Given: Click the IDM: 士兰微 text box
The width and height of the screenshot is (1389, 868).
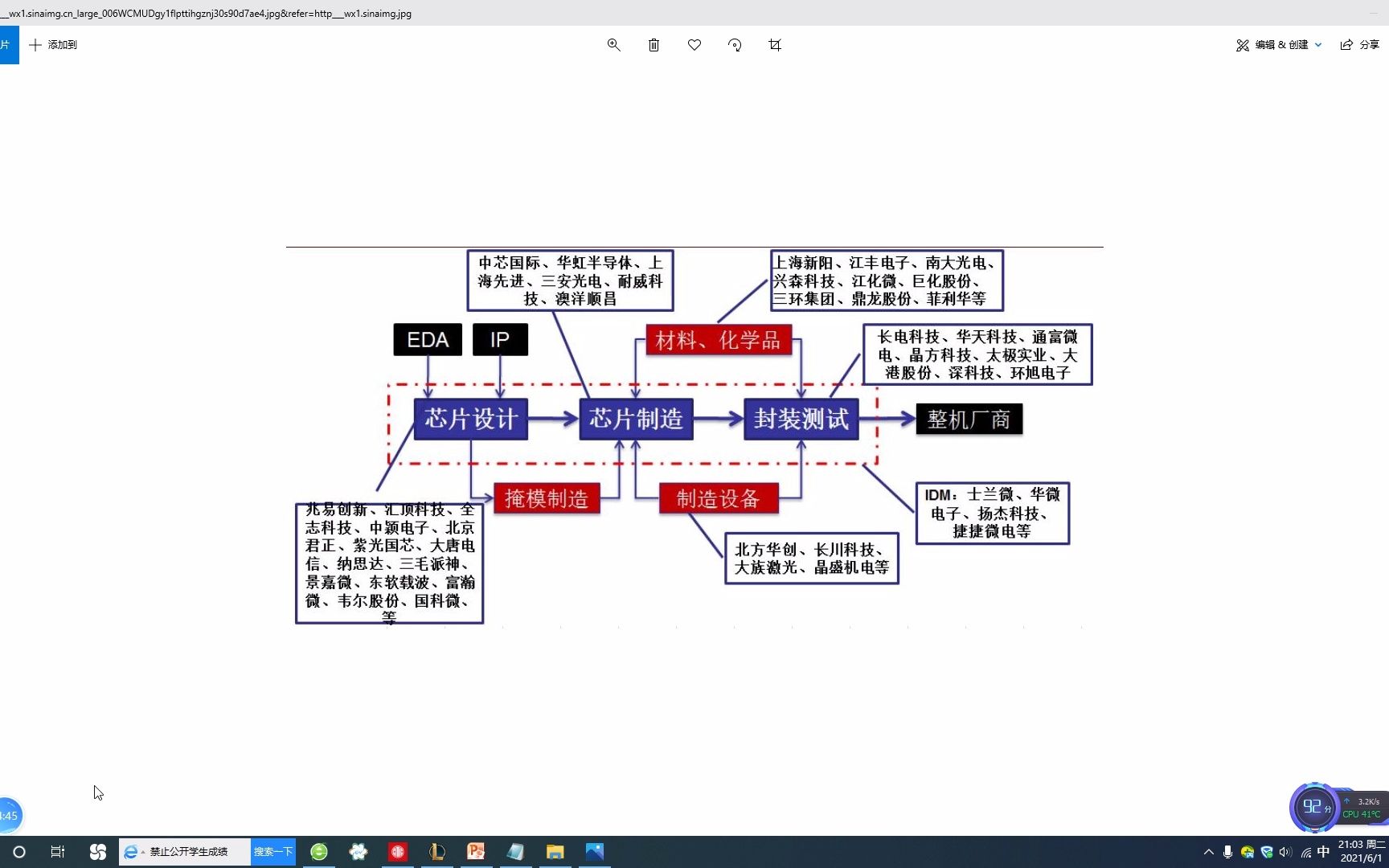Looking at the screenshot, I should click(993, 513).
